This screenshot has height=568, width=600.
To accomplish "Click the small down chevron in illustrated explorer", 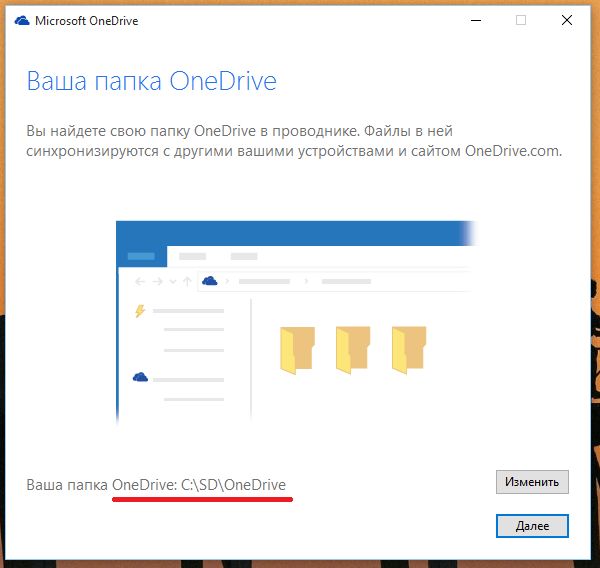I will 173,282.
